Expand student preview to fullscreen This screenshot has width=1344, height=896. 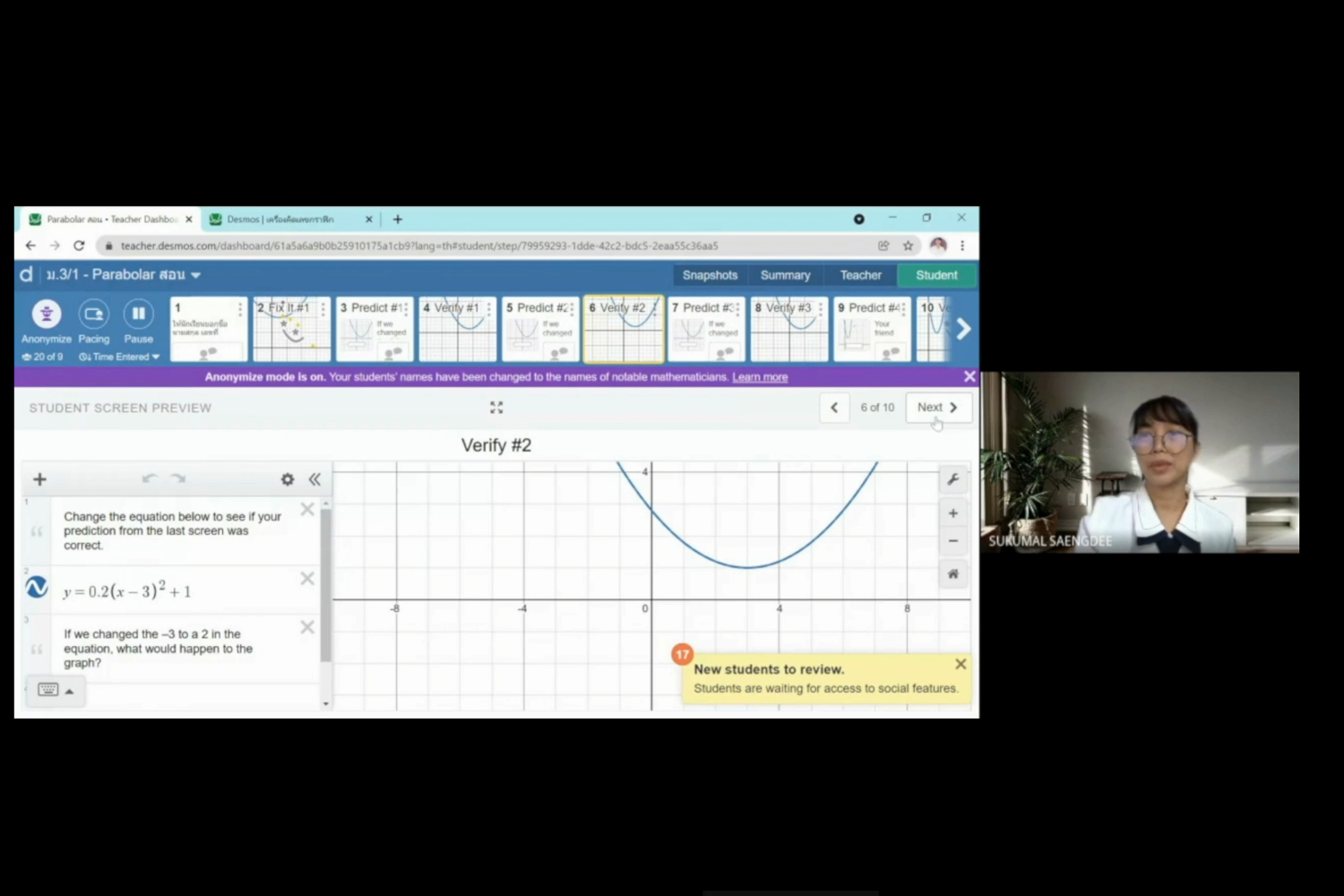[x=496, y=408]
